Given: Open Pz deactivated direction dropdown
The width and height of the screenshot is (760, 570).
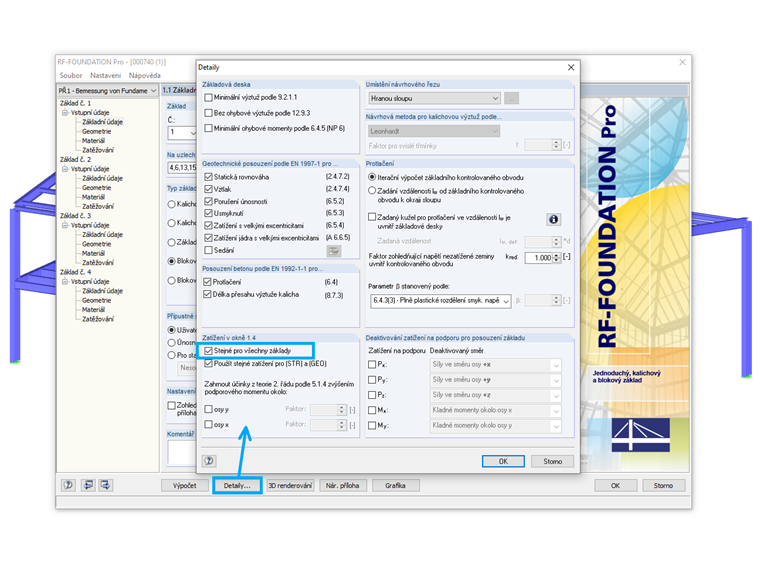Looking at the screenshot, I should [495, 395].
